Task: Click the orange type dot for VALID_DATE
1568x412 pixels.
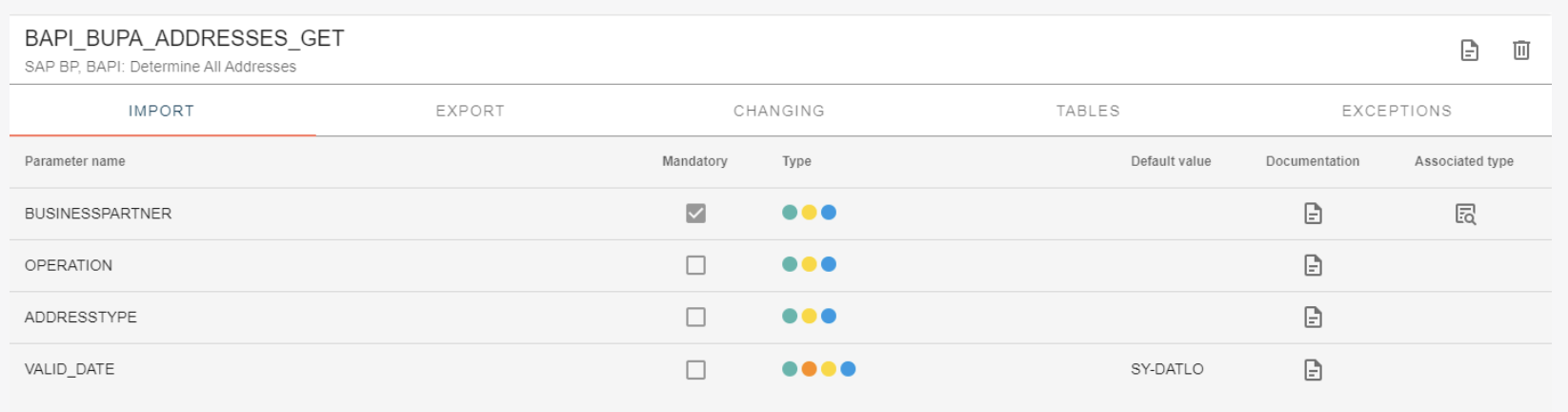Action: tap(809, 369)
